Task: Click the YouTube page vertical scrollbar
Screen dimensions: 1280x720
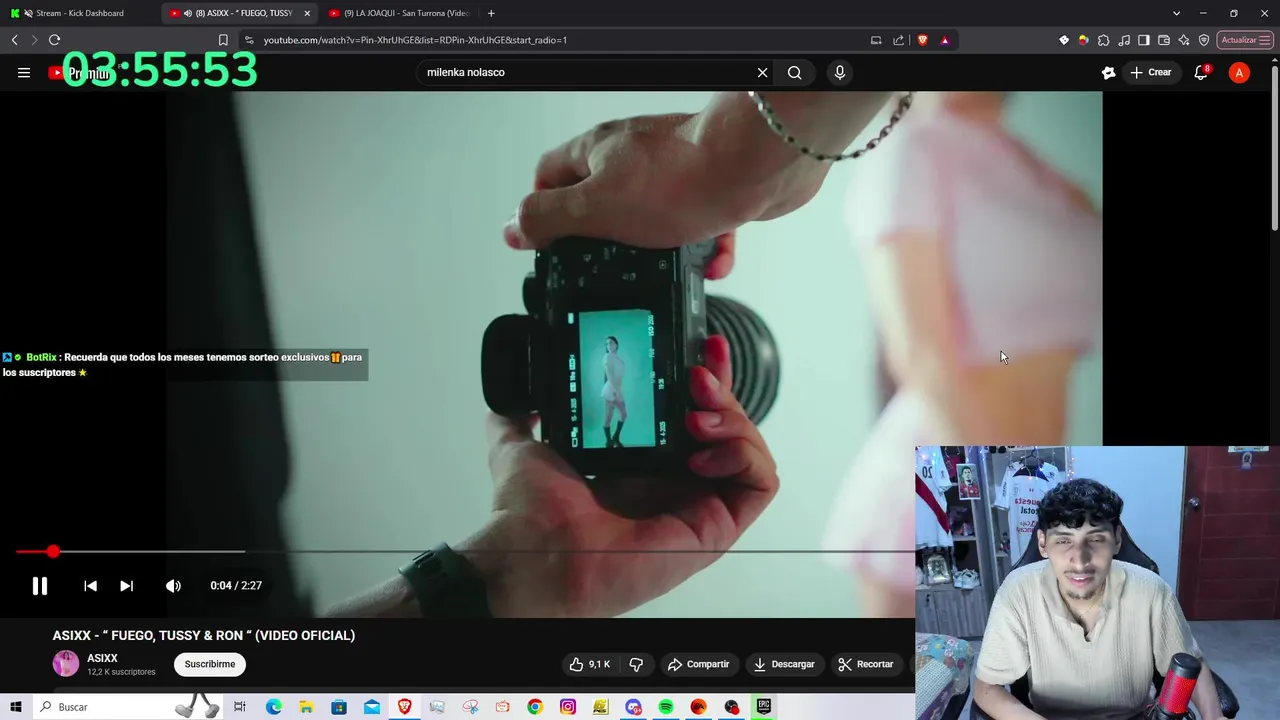Action: coord(1274,147)
